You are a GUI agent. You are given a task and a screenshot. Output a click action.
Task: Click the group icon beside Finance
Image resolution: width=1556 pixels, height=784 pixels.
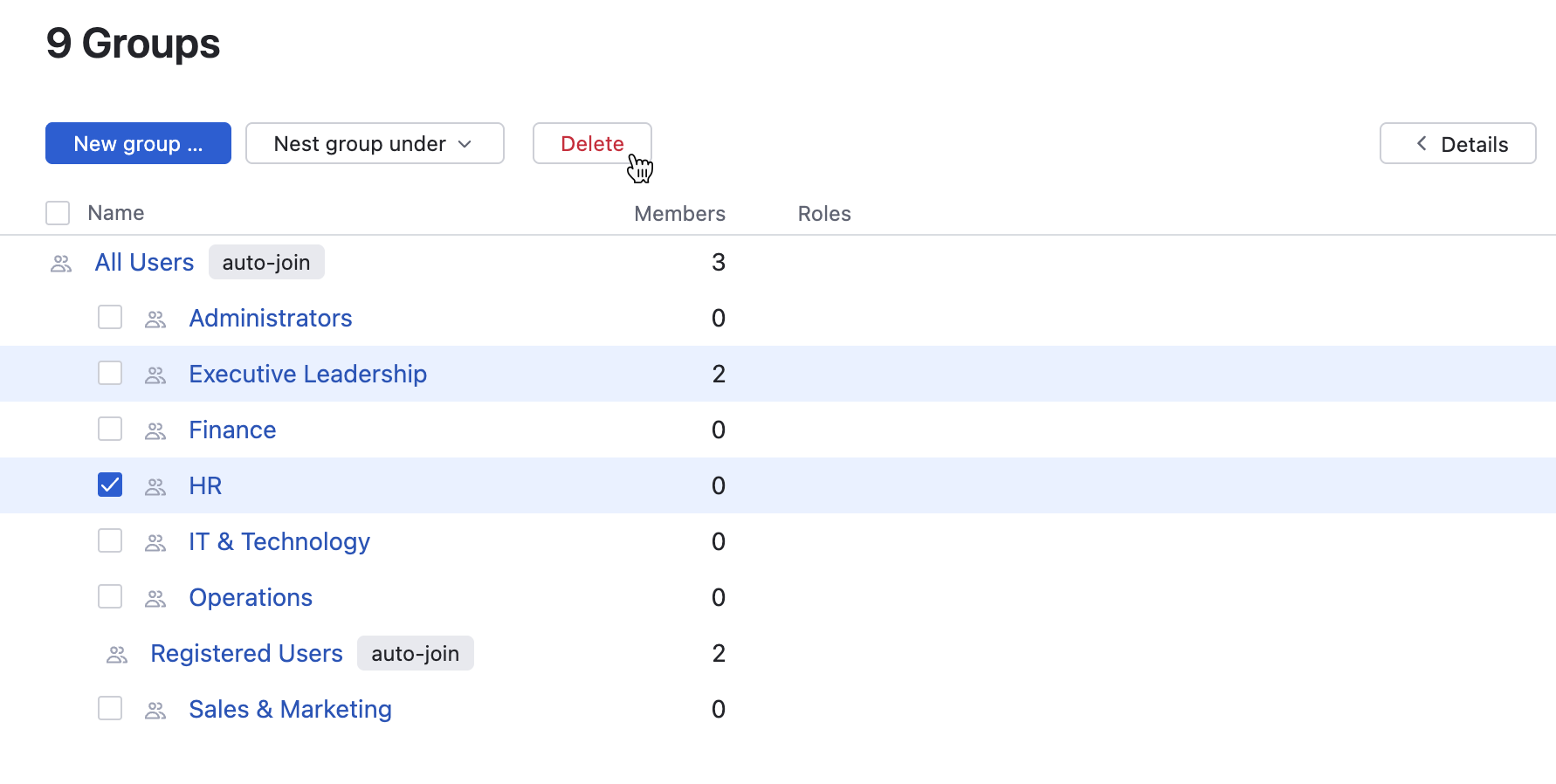click(155, 431)
